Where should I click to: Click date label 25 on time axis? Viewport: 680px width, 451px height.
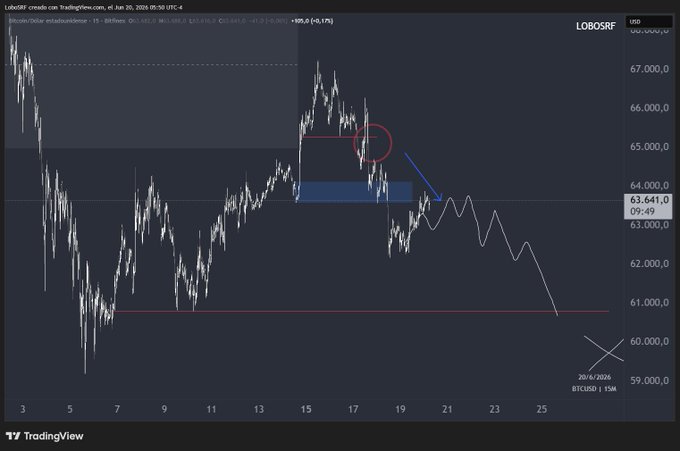click(542, 409)
